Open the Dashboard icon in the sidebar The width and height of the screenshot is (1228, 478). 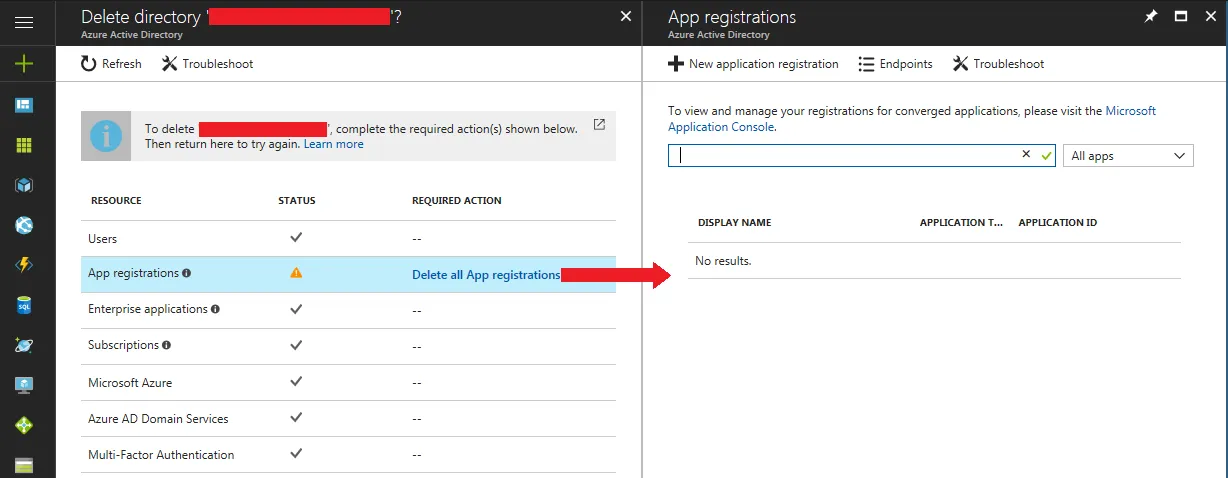pyautogui.click(x=24, y=104)
